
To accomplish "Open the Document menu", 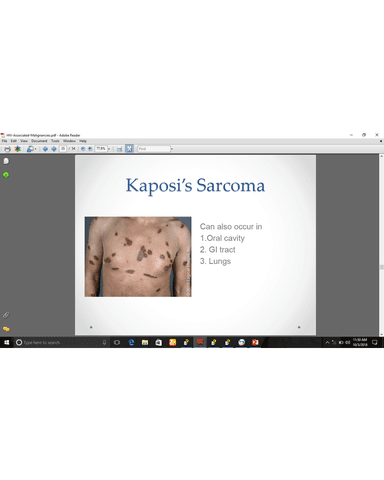I will pyautogui.click(x=39, y=141).
